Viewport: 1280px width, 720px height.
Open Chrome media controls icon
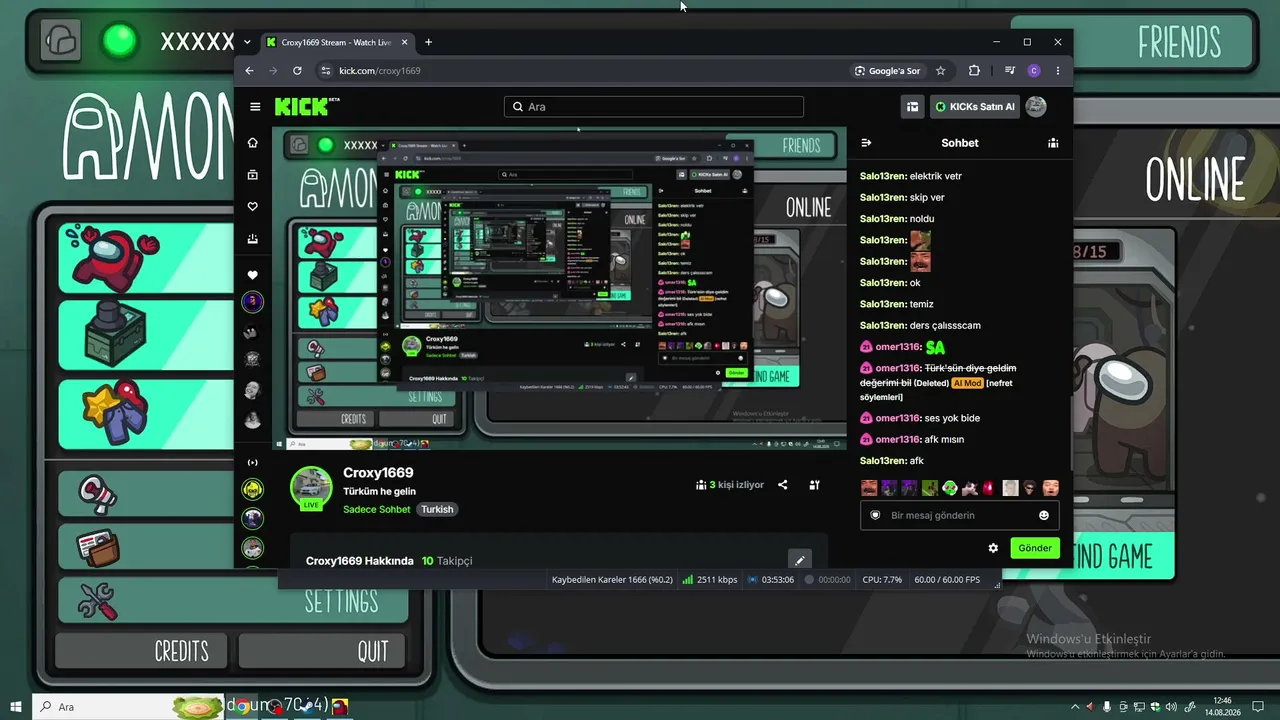click(1010, 71)
